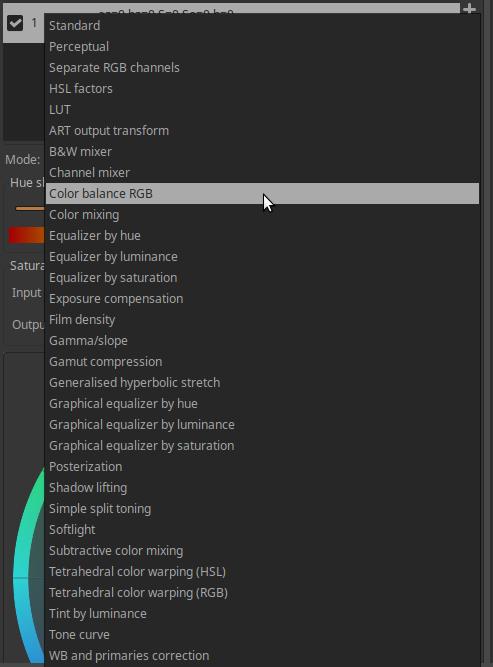
Task: Pick ART output transform option
Action: pyautogui.click(x=262, y=131)
